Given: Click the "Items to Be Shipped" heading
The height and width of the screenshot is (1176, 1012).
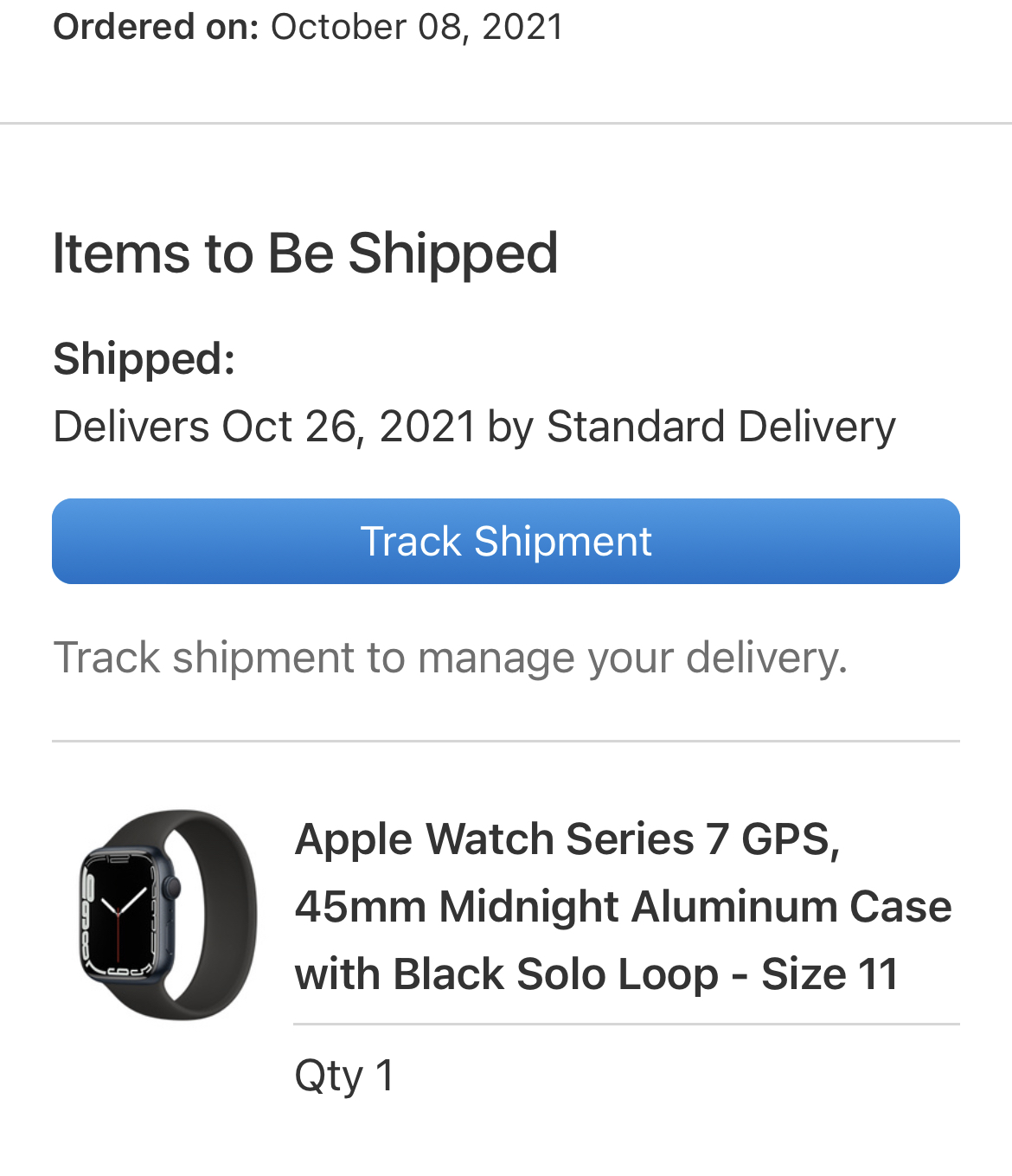Looking at the screenshot, I should point(305,253).
